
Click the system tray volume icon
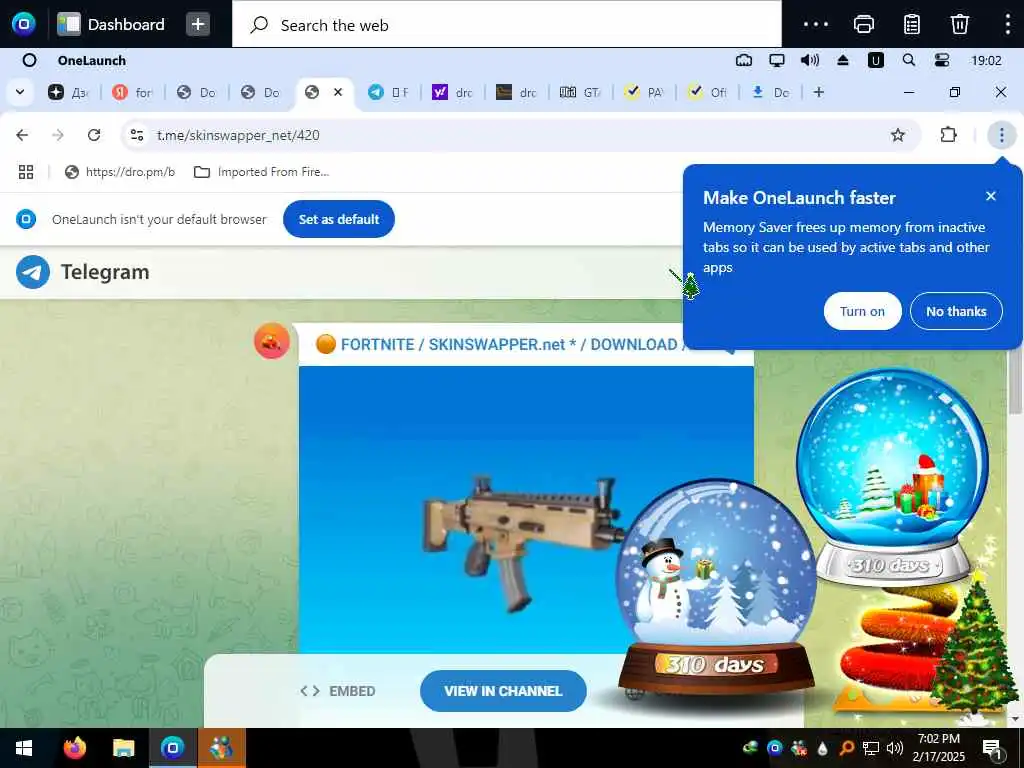click(x=895, y=748)
